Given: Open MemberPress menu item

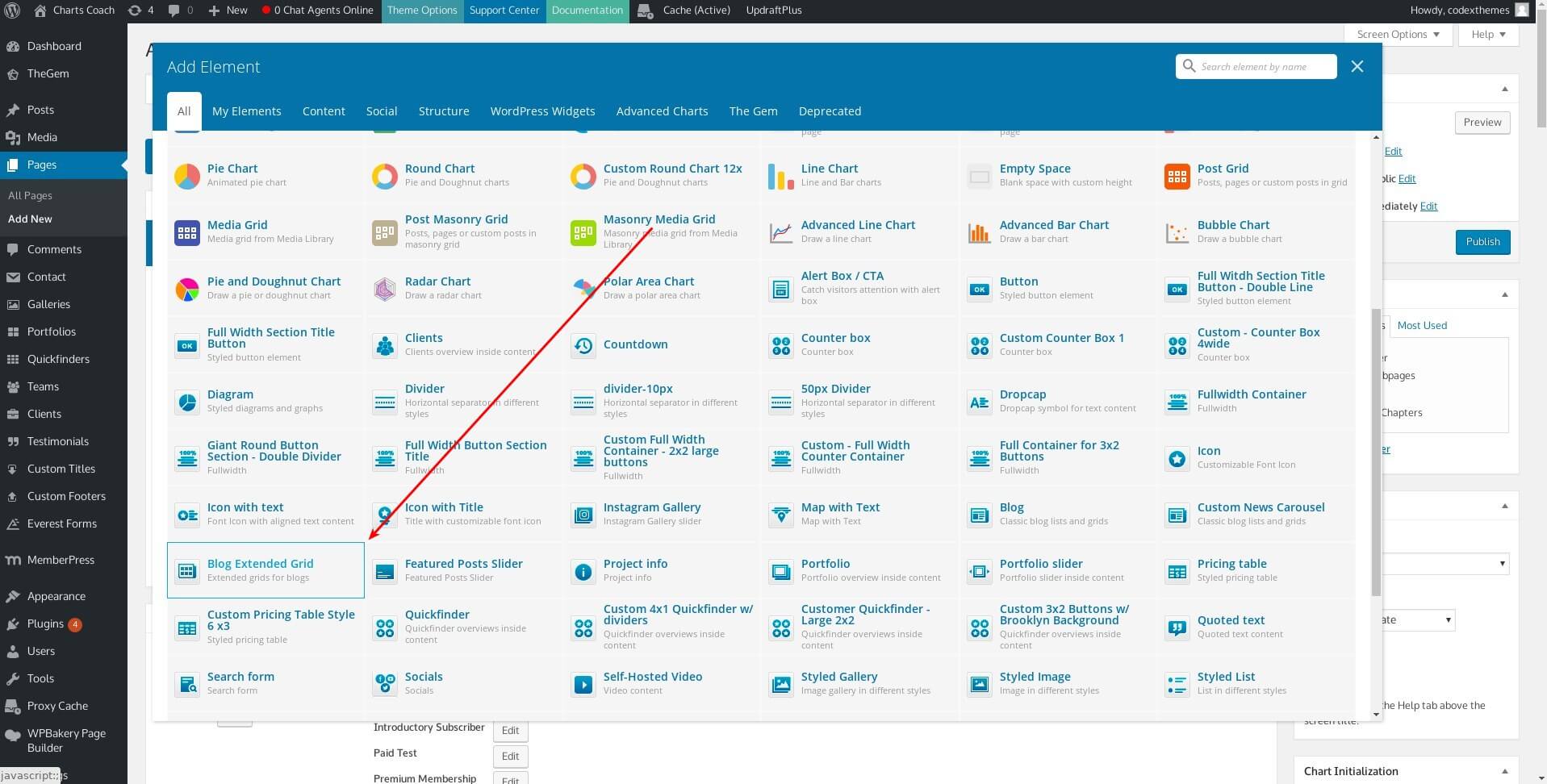Looking at the screenshot, I should point(61,560).
